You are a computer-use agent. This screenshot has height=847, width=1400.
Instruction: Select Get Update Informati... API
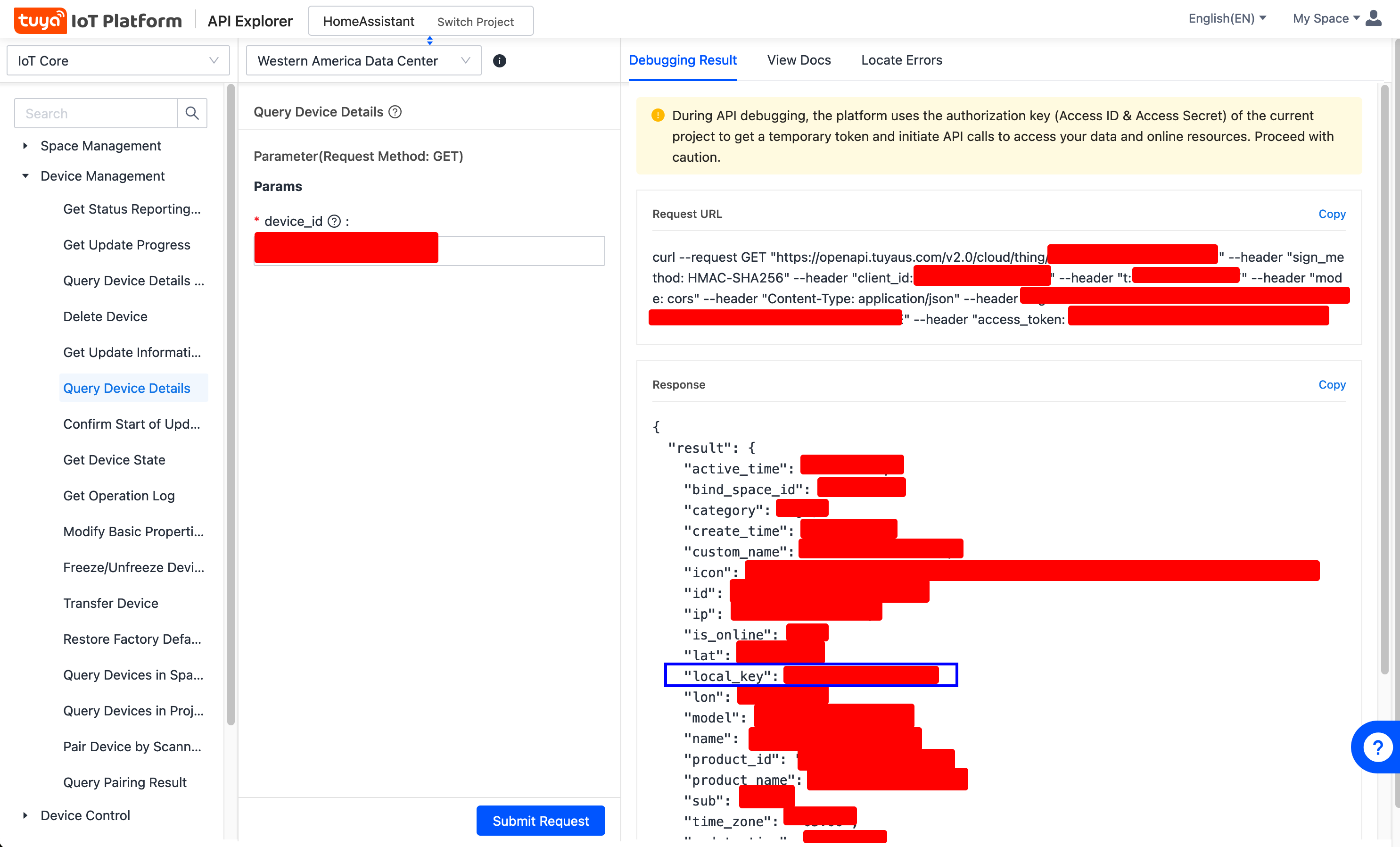pyautogui.click(x=132, y=352)
